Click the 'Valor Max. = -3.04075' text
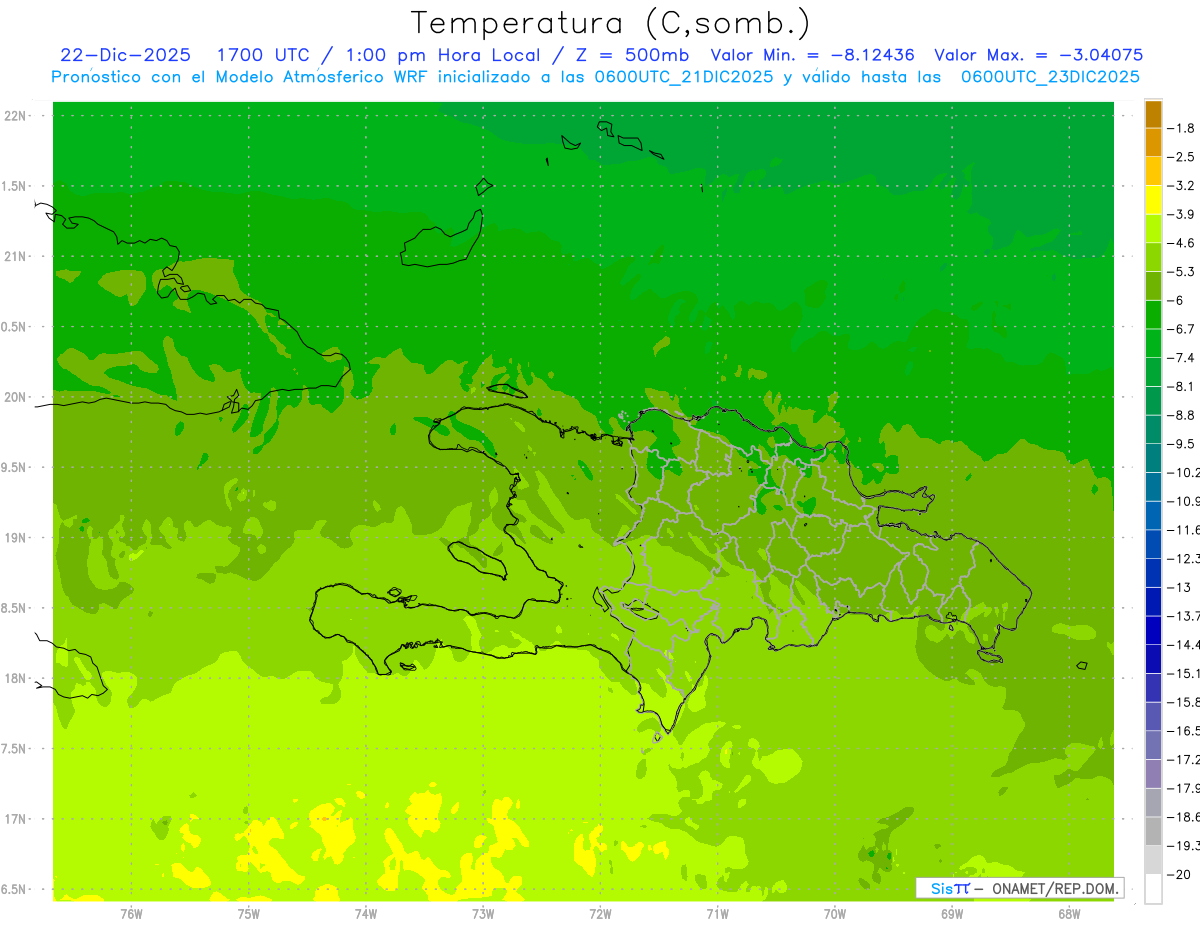This screenshot has width=1200, height=927. tap(1038, 55)
